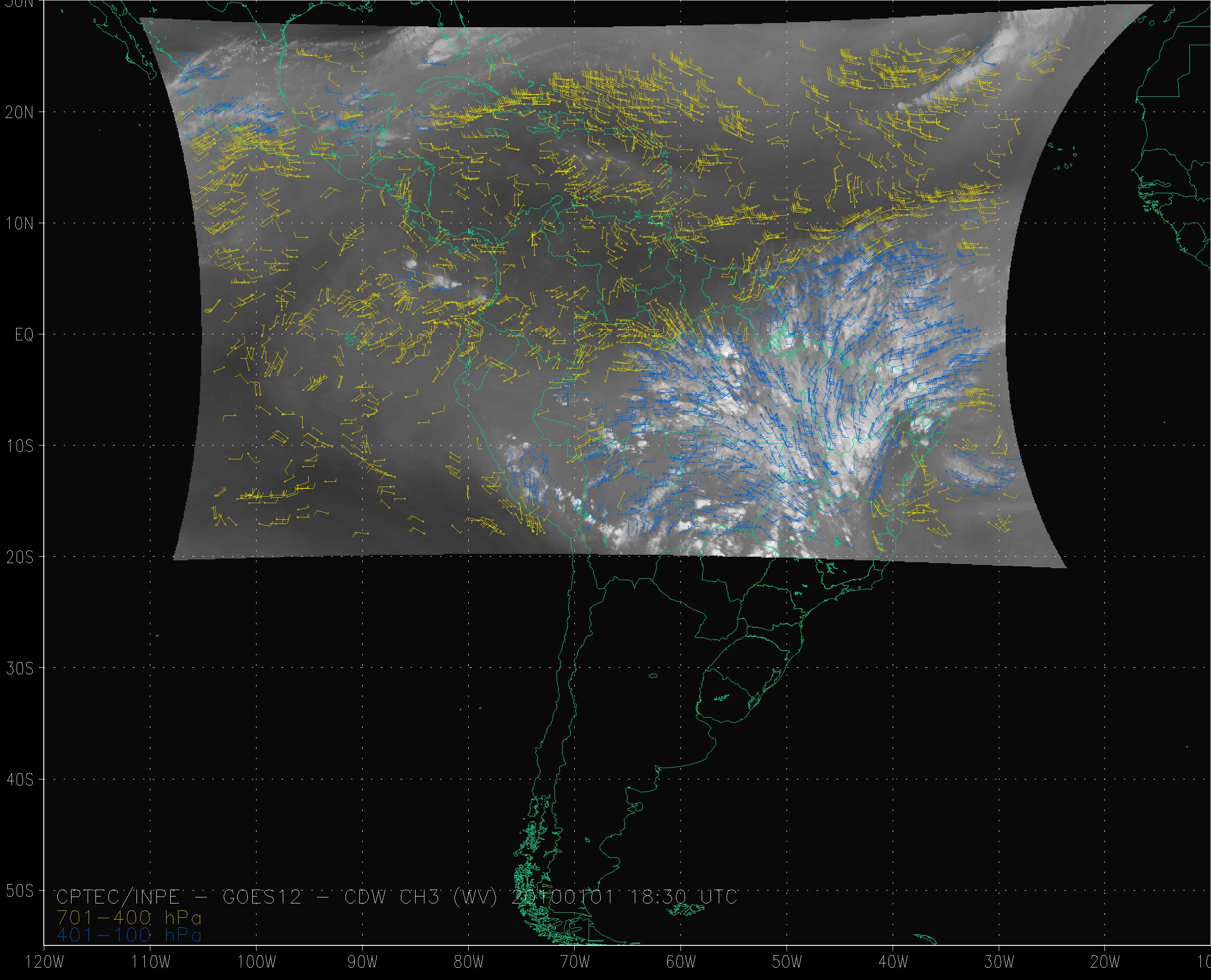Click the 401-100 hPa blue legend label

click(x=129, y=935)
